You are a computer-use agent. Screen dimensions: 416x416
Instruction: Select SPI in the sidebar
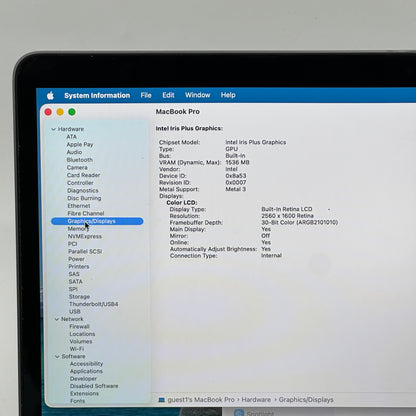[x=73, y=289]
